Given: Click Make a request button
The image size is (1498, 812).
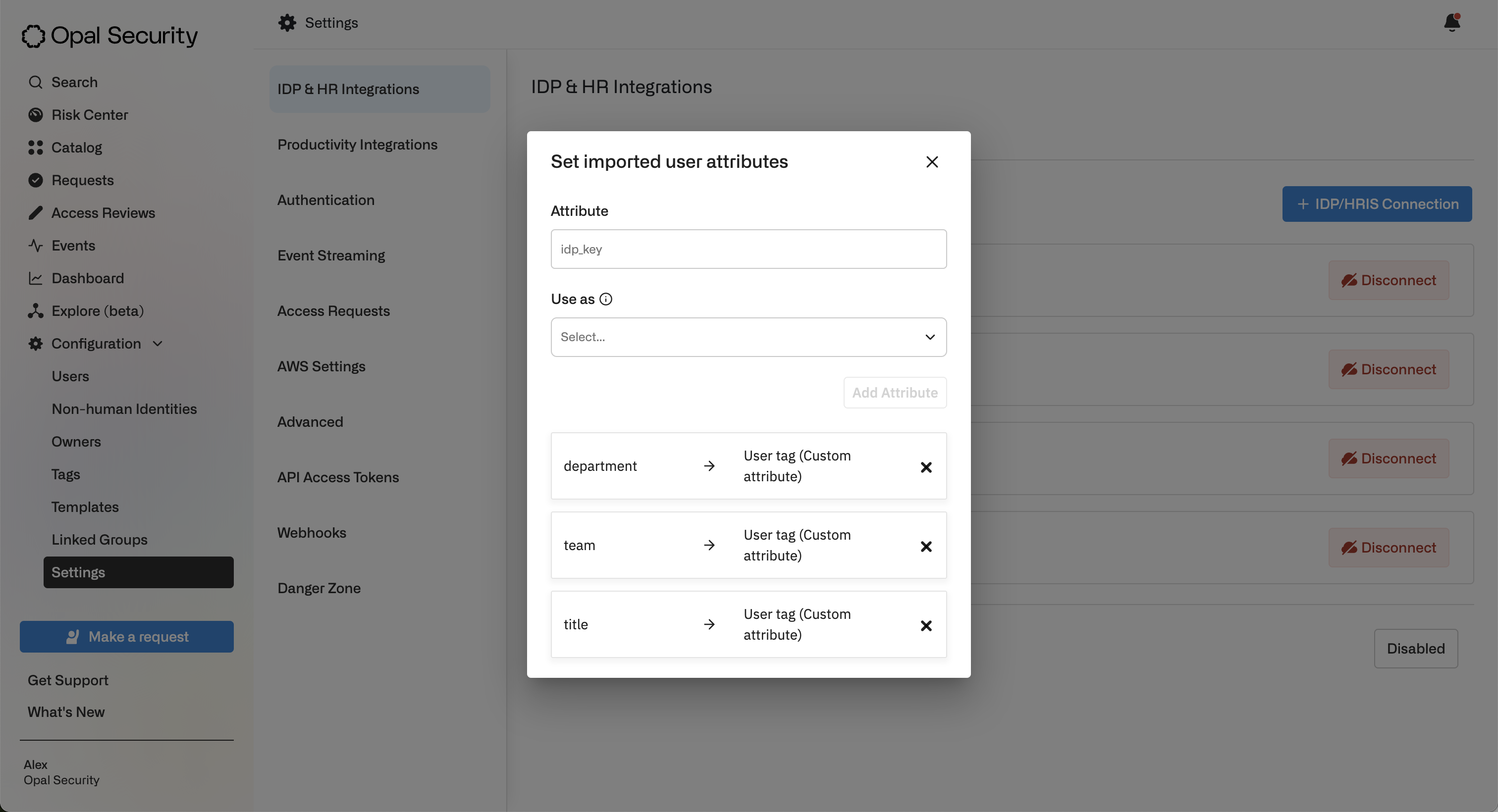Looking at the screenshot, I should coord(126,636).
